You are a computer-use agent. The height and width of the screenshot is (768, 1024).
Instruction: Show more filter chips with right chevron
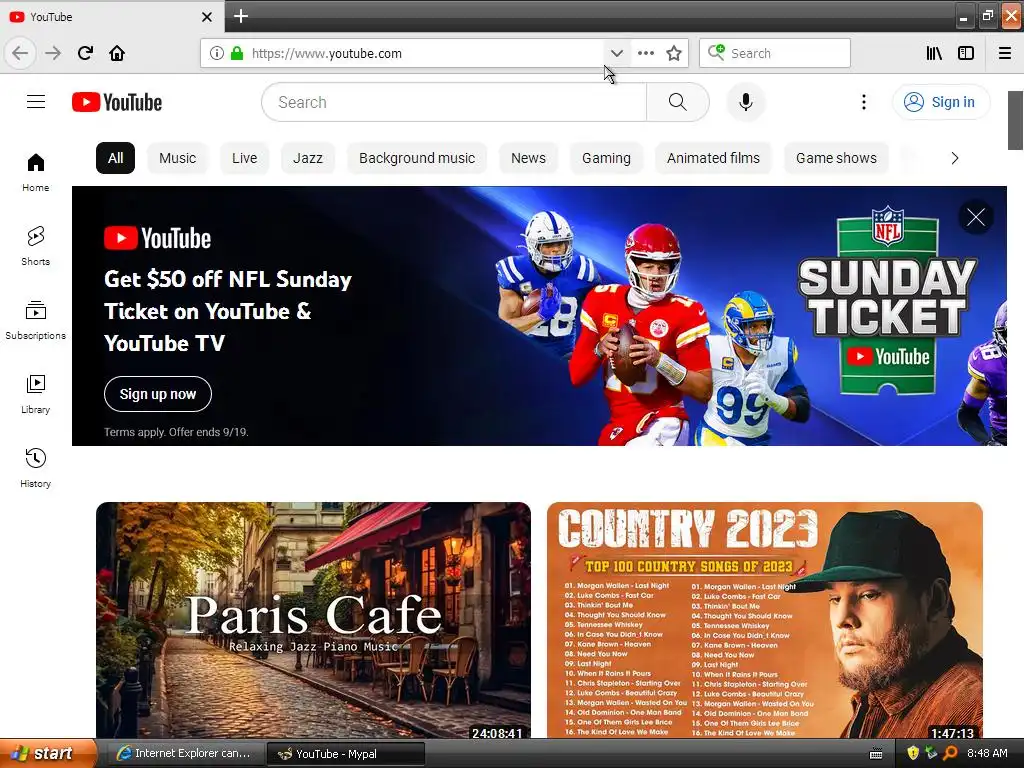point(955,158)
